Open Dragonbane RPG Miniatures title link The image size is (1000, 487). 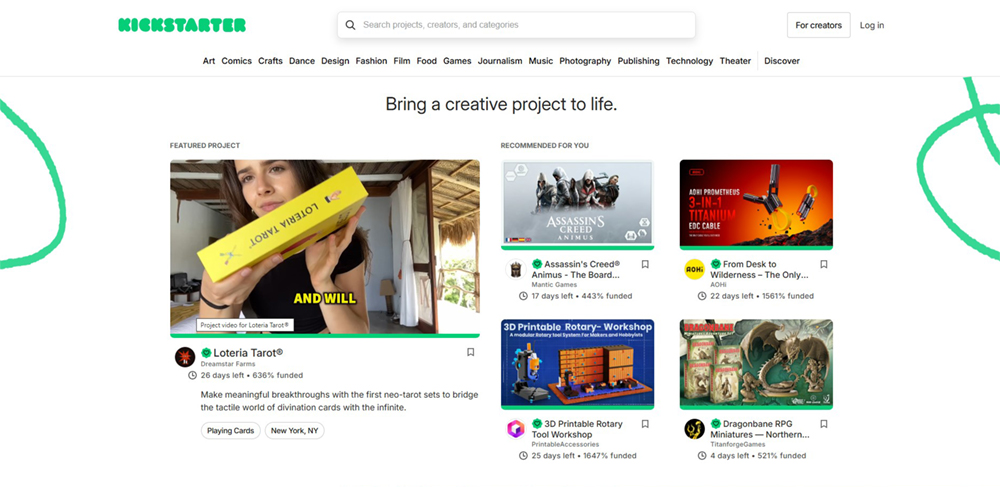coord(760,429)
